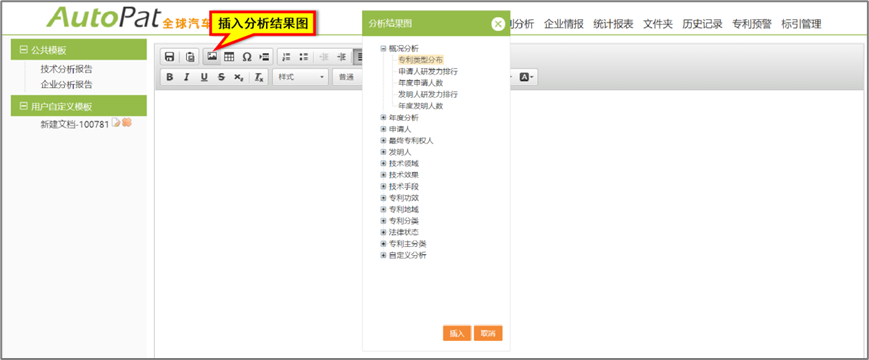This screenshot has width=869, height=360.
Task: Open the 企业分析报告 template
Action: (67, 85)
